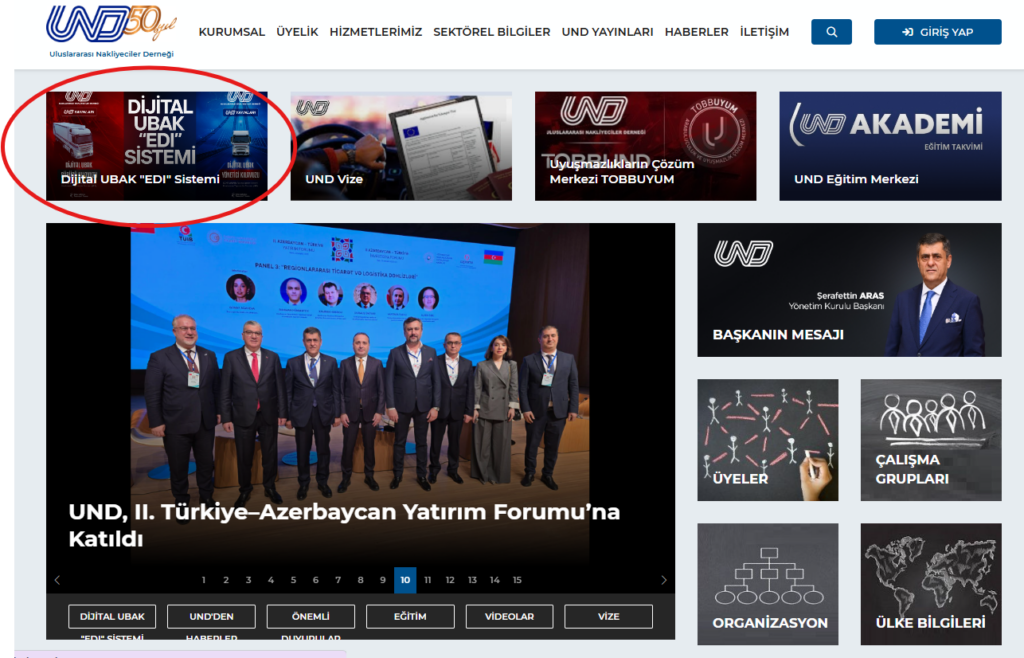1024x658 pixels.
Task: Open the HABERLER menu
Action: pyautogui.click(x=696, y=32)
